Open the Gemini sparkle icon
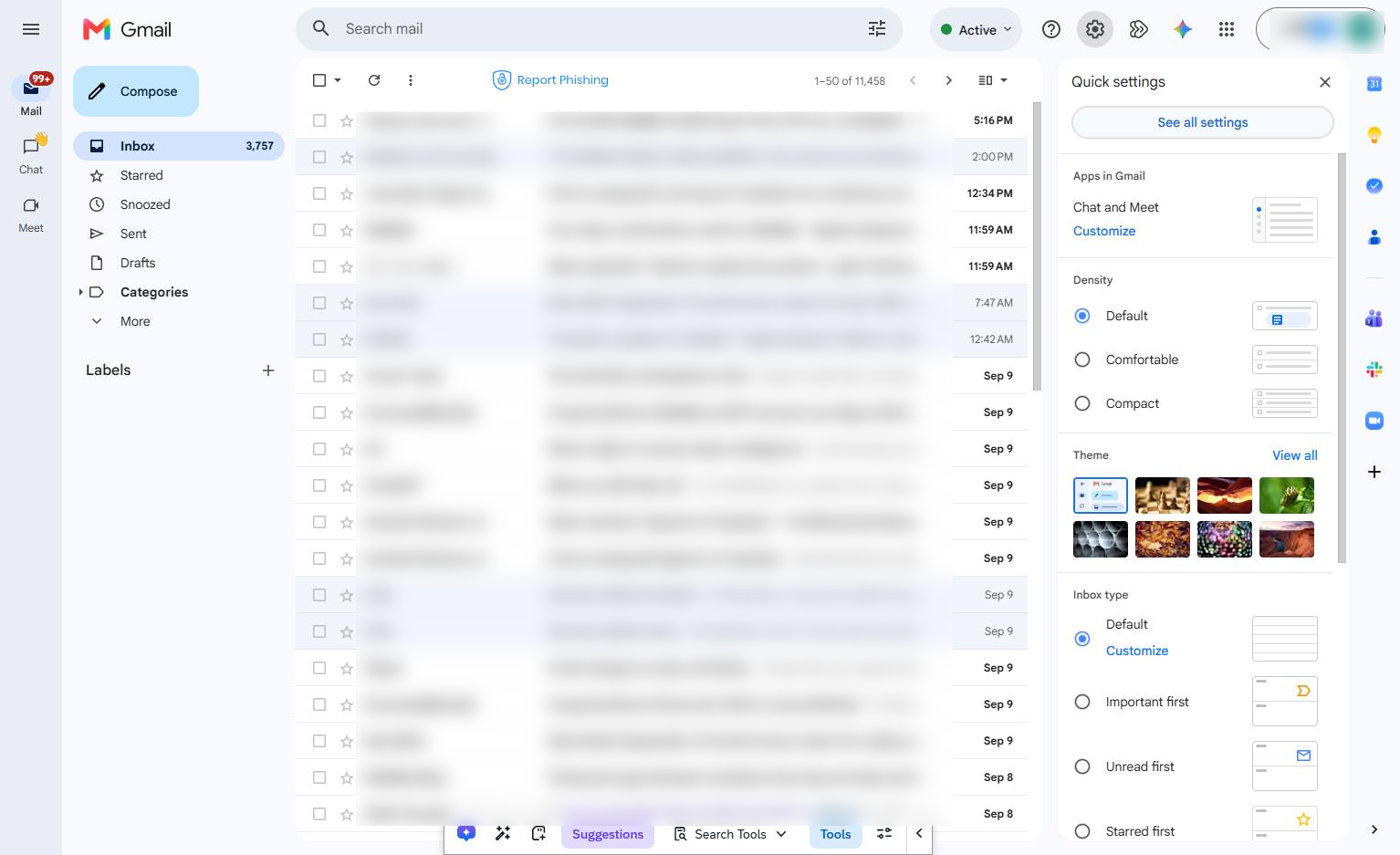 1183,29
